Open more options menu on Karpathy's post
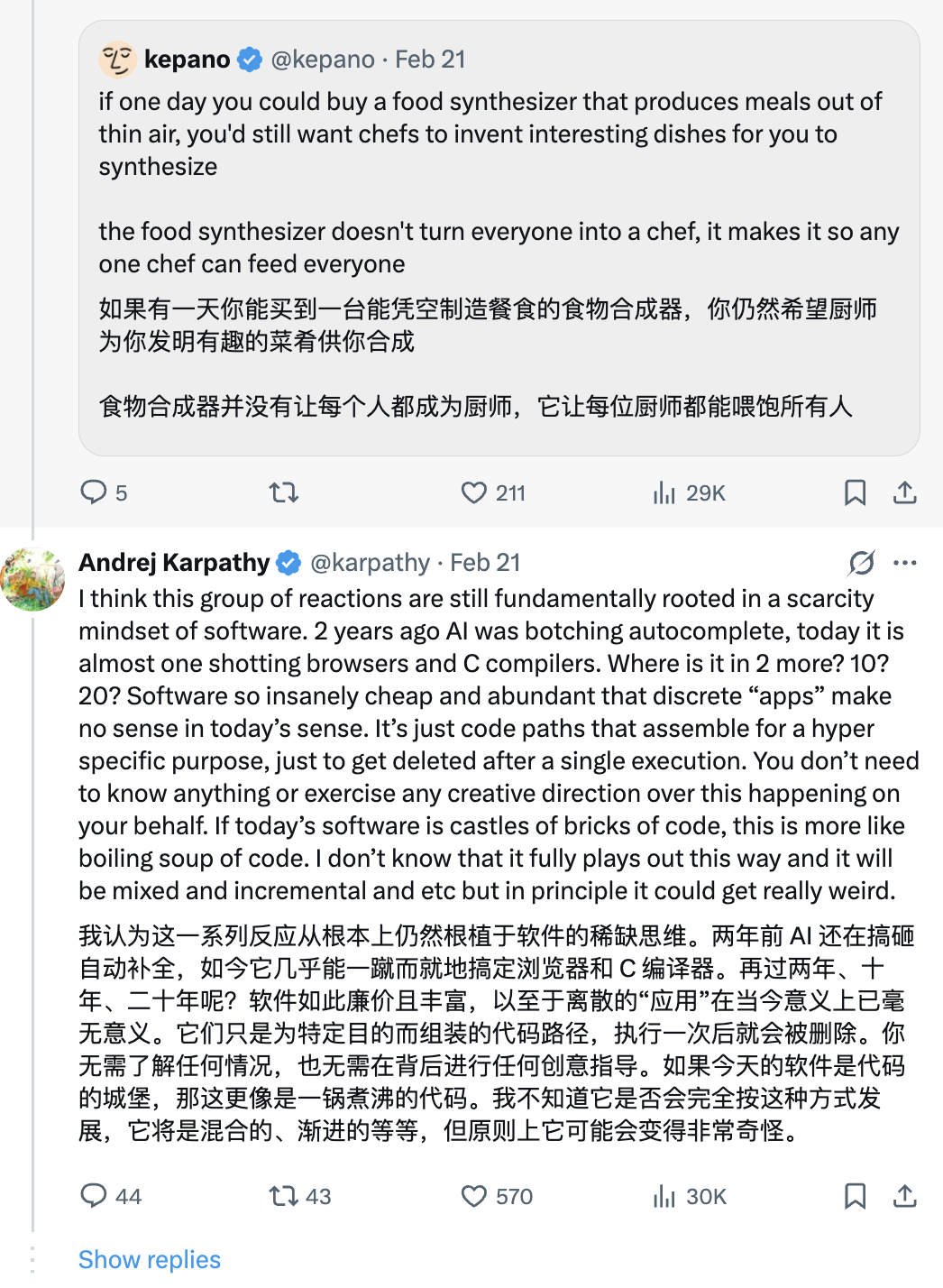Viewport: 943px width, 1288px height. [x=904, y=563]
